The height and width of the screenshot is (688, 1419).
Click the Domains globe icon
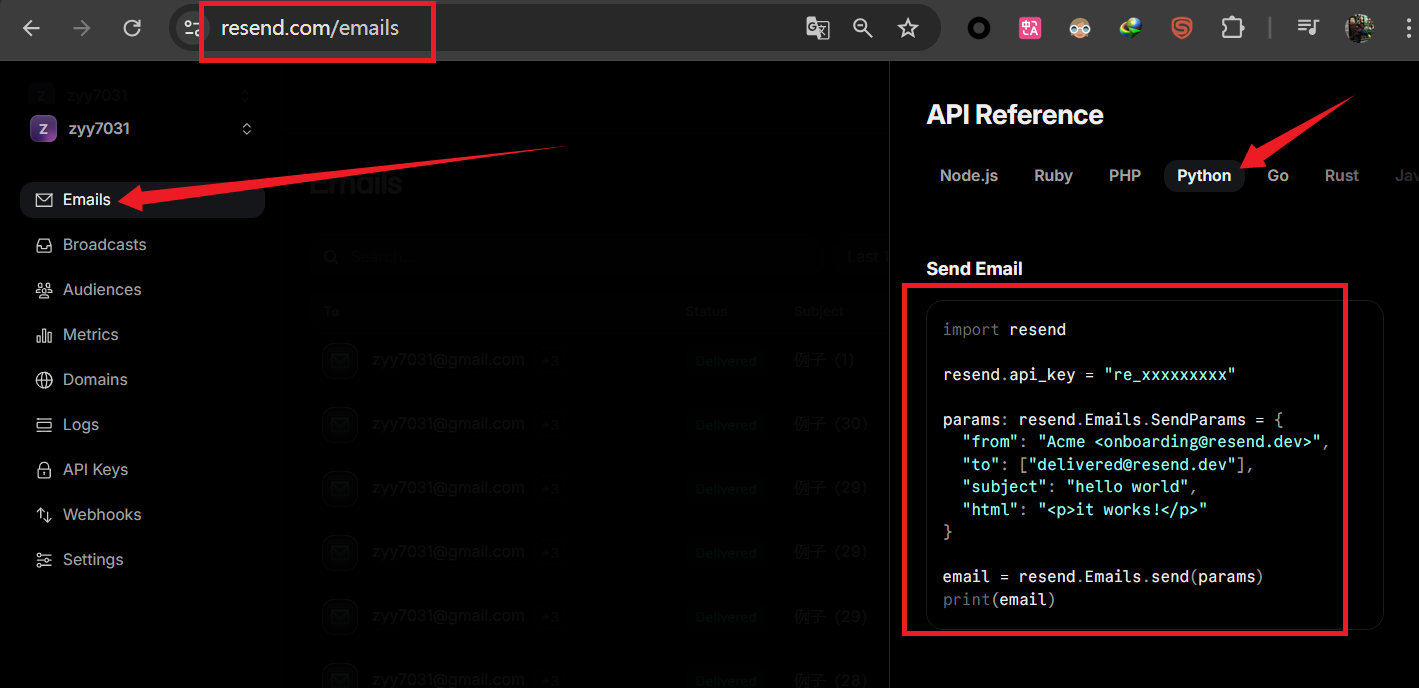pyautogui.click(x=44, y=380)
